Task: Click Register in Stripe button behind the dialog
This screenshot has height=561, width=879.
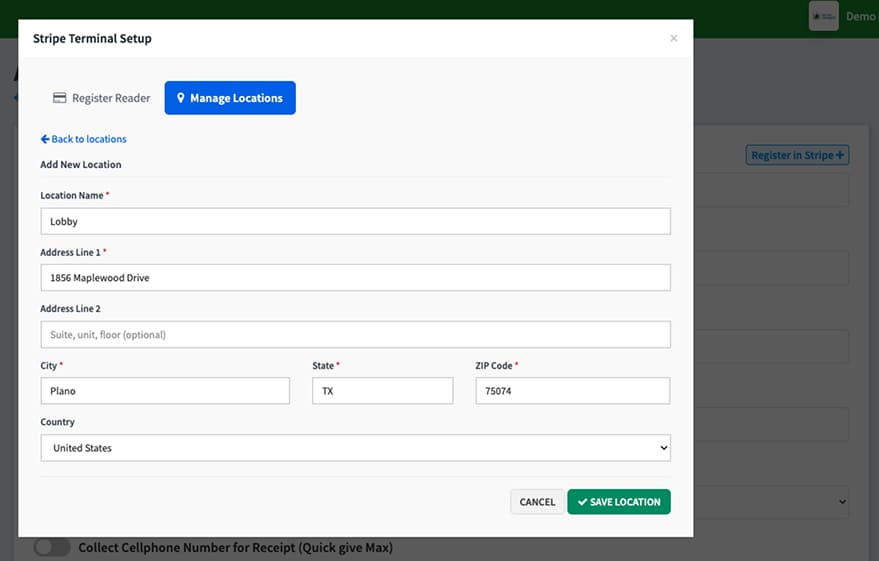Action: pyautogui.click(x=797, y=155)
